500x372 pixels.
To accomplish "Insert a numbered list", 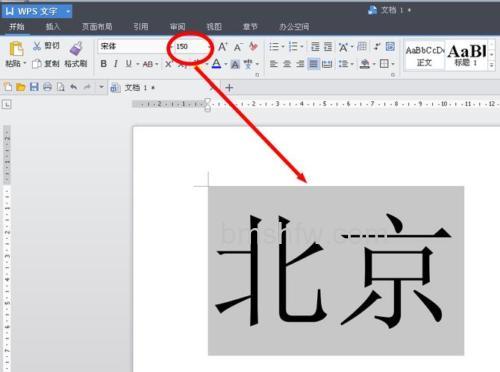I will coord(293,47).
